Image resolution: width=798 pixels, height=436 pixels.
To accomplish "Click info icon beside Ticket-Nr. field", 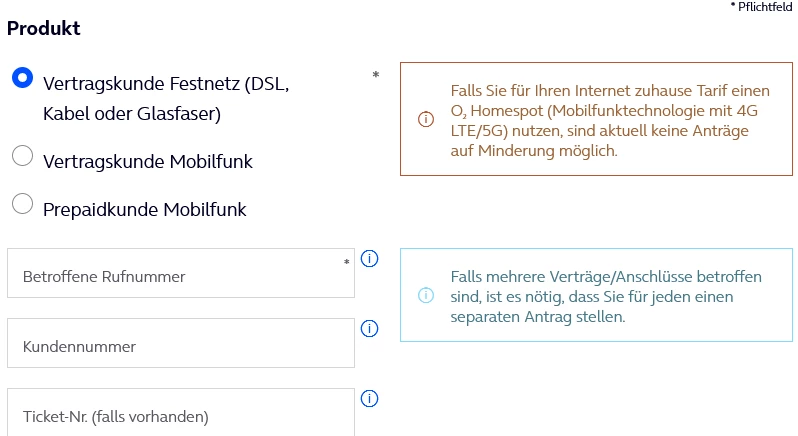I will [369, 398].
